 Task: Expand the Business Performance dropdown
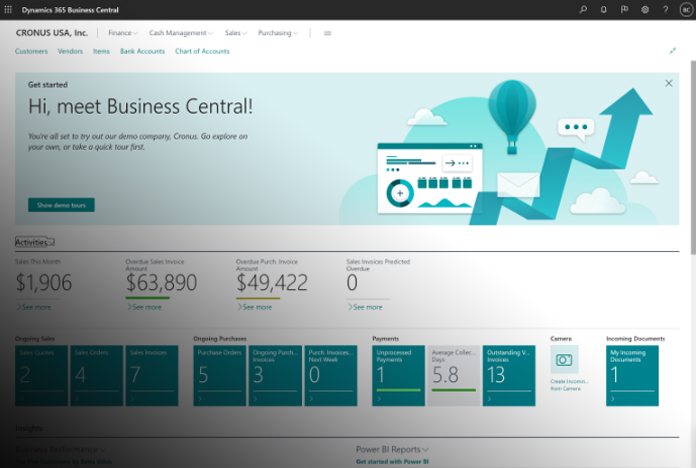[x=60, y=449]
